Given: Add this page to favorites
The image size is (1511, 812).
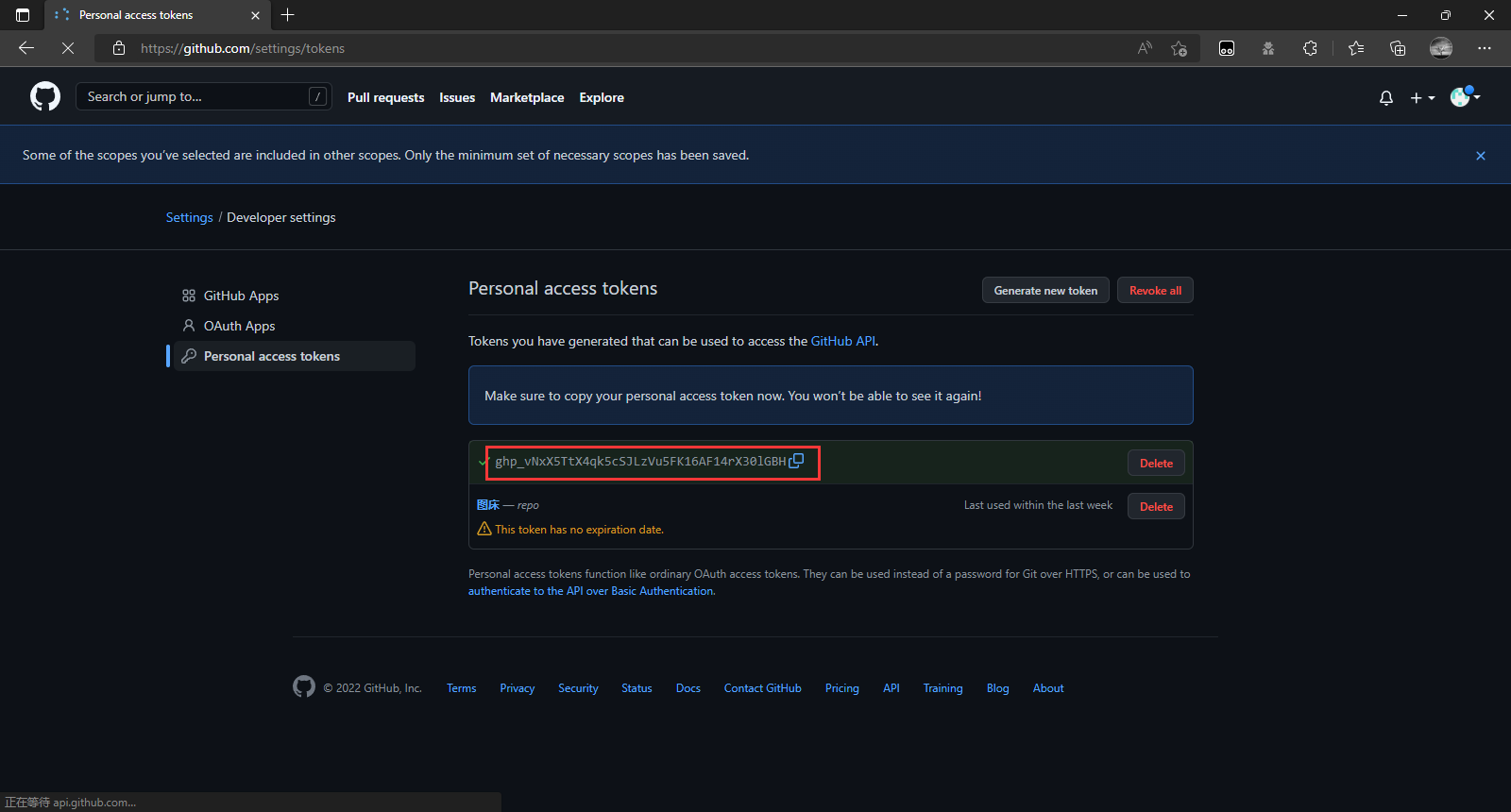Looking at the screenshot, I should [x=1179, y=48].
